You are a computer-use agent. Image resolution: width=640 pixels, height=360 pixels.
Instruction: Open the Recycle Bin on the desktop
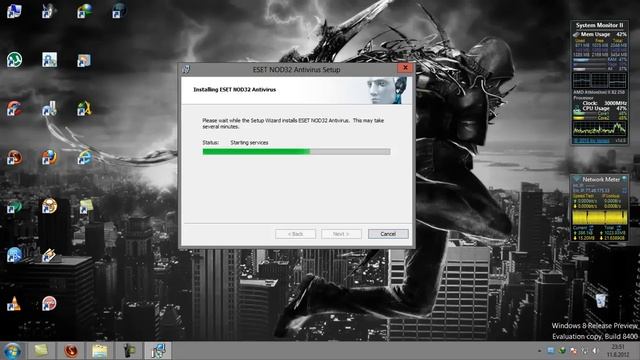(600, 300)
